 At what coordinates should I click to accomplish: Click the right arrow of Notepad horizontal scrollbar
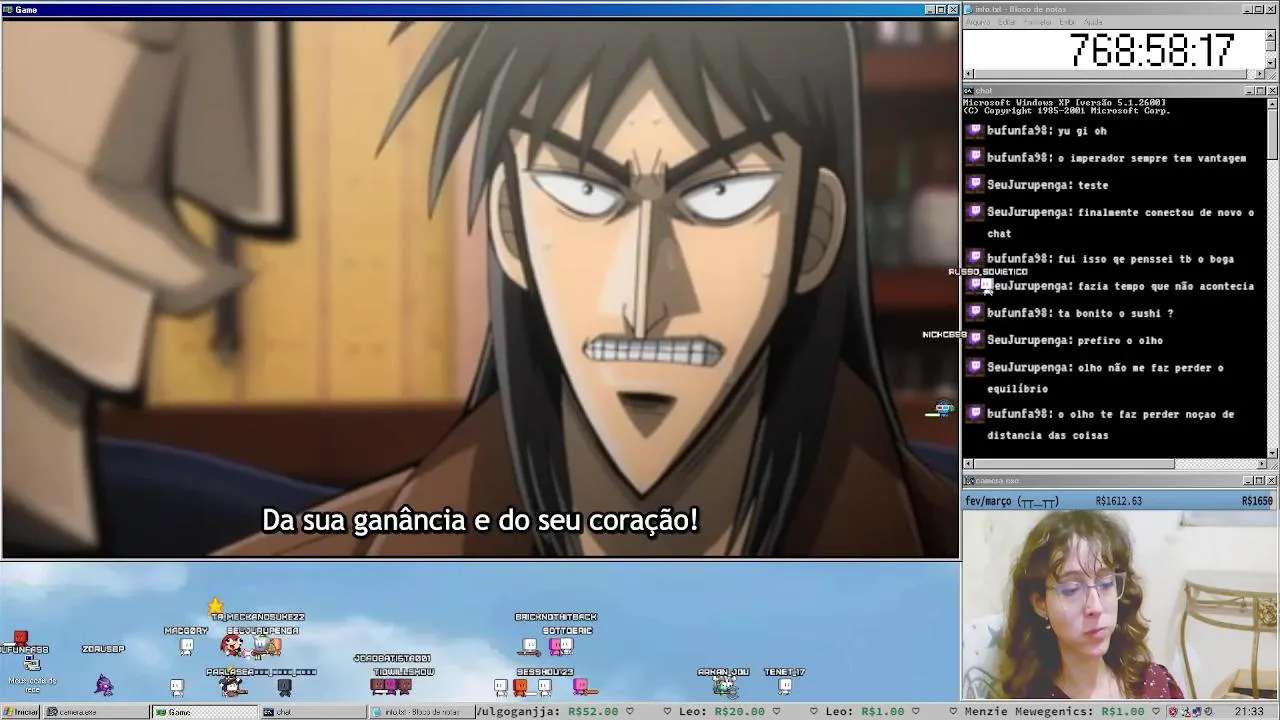coord(1260,74)
